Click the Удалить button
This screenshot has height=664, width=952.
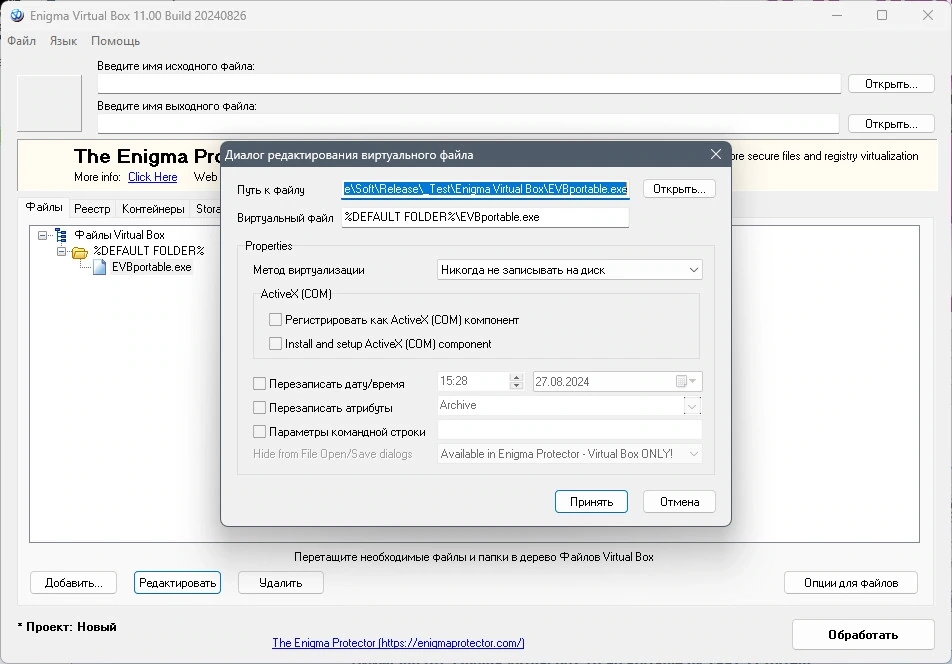coord(280,583)
